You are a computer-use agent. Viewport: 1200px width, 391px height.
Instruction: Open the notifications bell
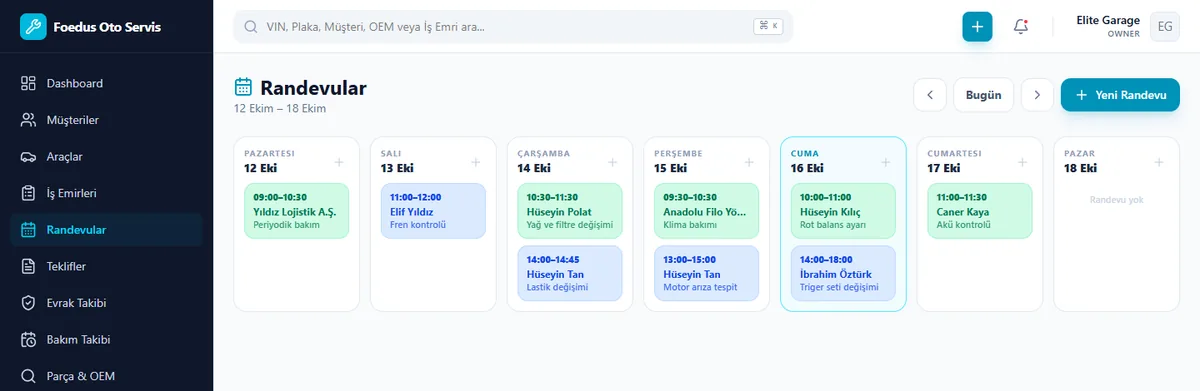pyautogui.click(x=1021, y=26)
